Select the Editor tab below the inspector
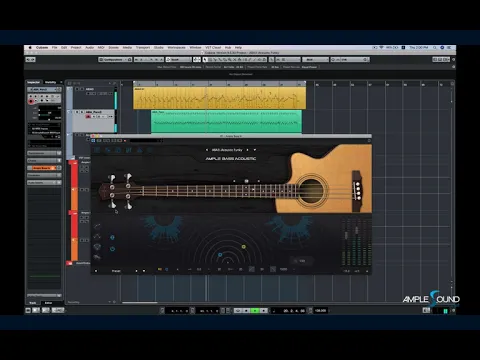480x360 pixels. 48,303
